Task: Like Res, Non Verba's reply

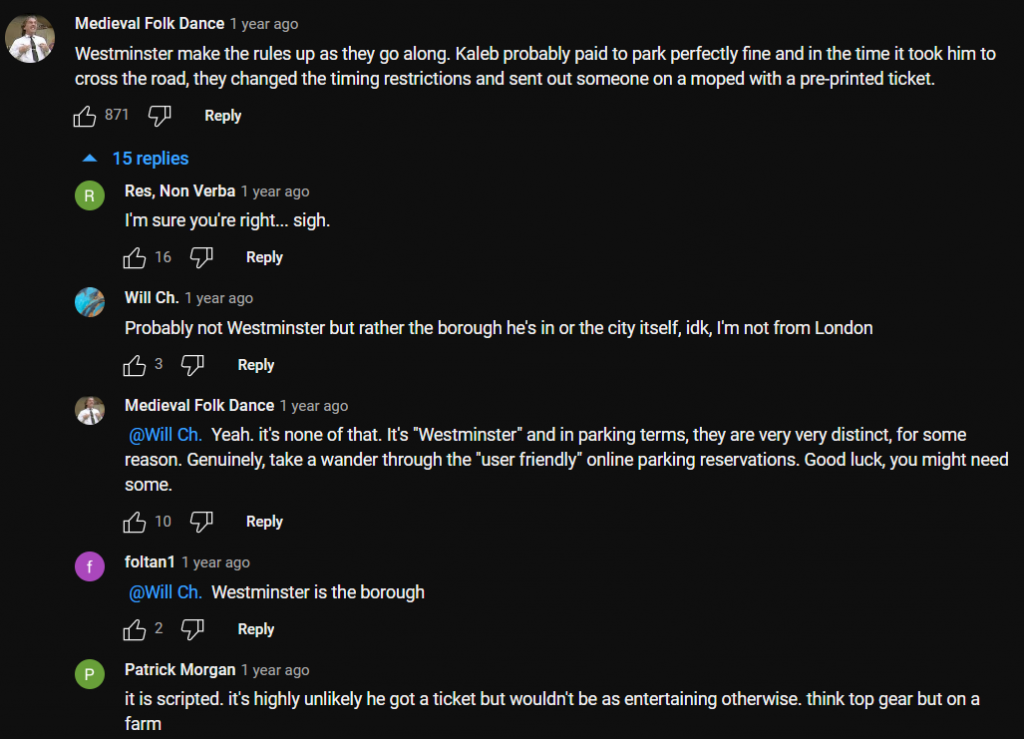Action: [x=135, y=258]
